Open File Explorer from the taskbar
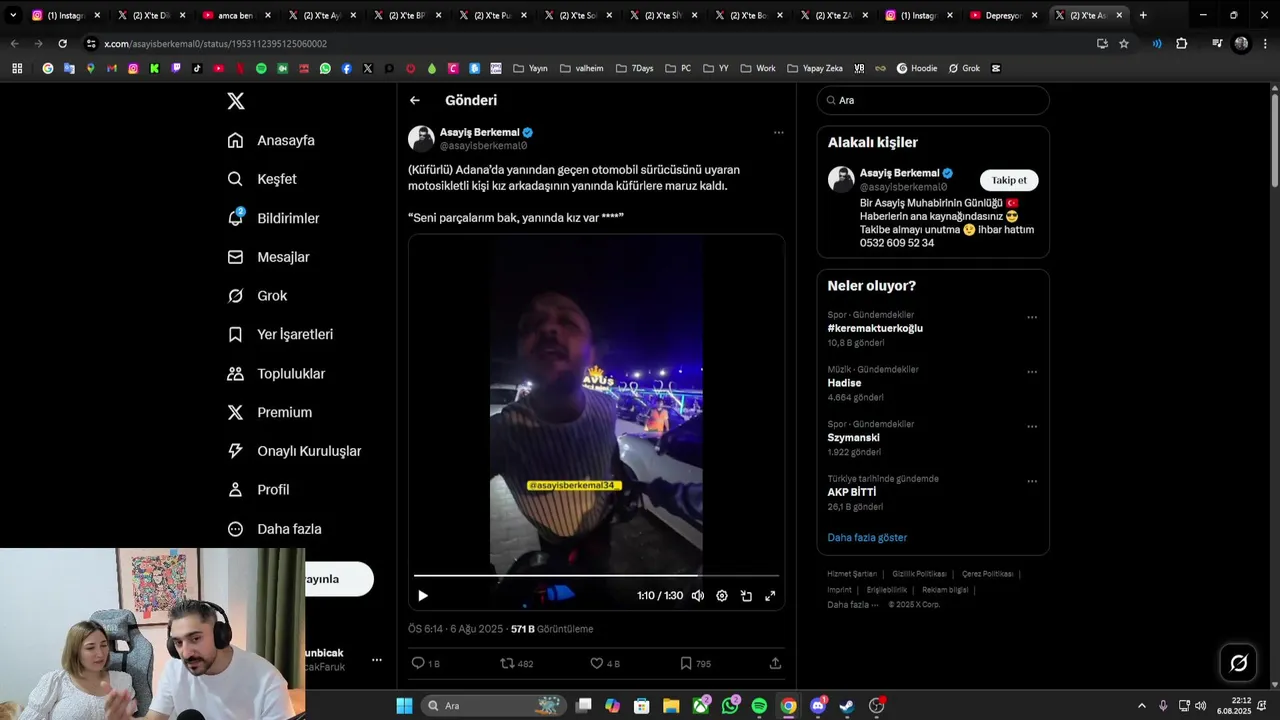Image resolution: width=1280 pixels, height=720 pixels. point(671,706)
